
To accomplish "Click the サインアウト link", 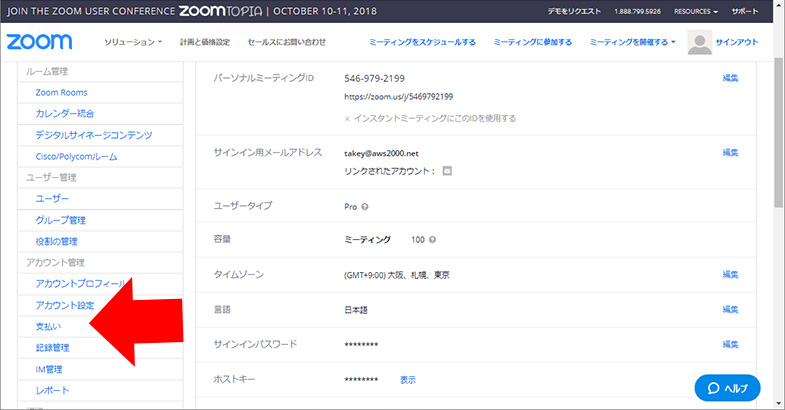I will click(x=737, y=43).
